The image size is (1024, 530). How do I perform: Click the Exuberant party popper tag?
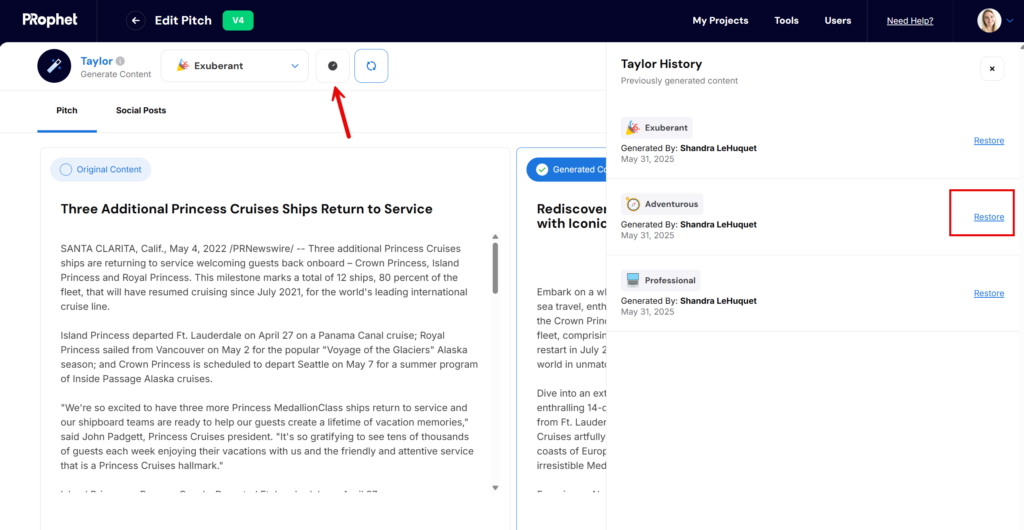coord(657,127)
